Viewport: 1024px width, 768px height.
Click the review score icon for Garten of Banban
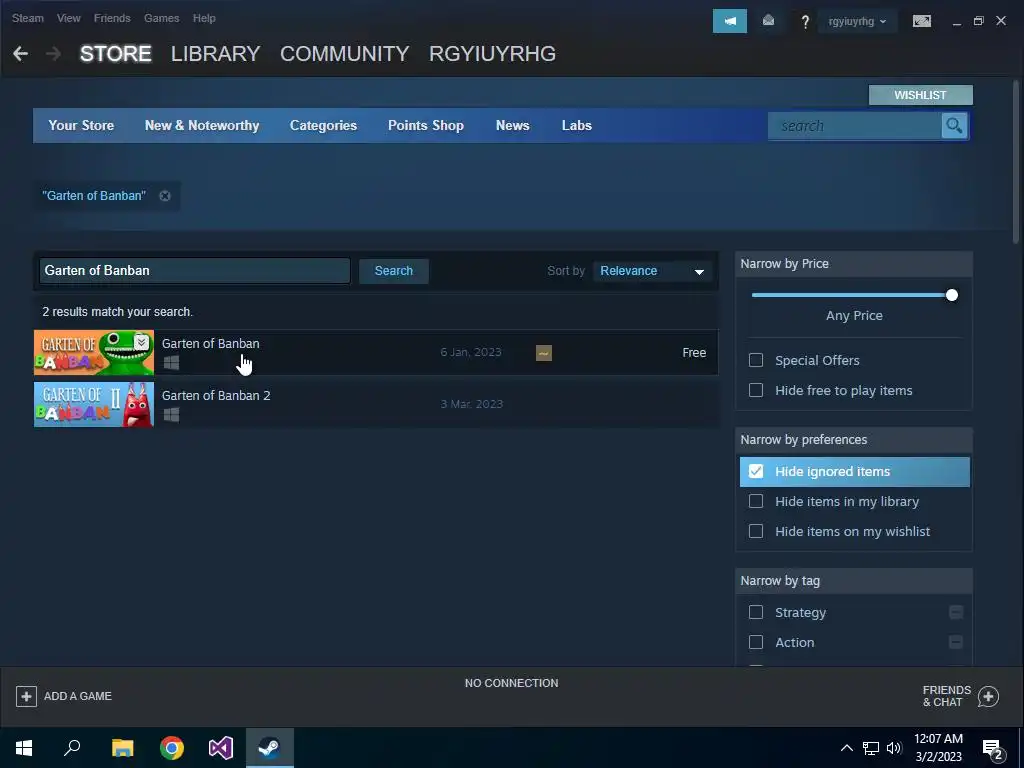[543, 353]
